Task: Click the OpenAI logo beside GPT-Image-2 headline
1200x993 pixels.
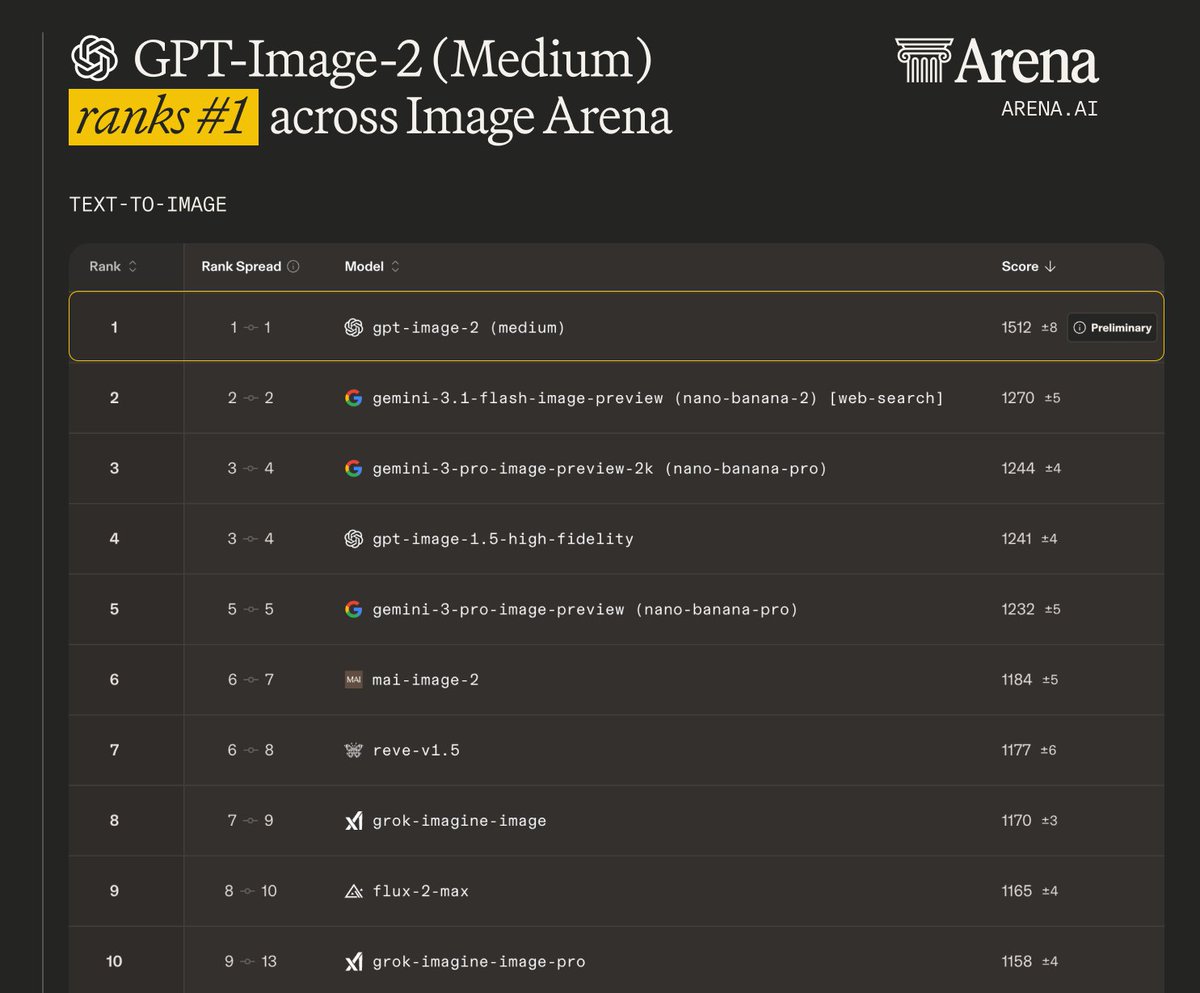Action: (95, 59)
